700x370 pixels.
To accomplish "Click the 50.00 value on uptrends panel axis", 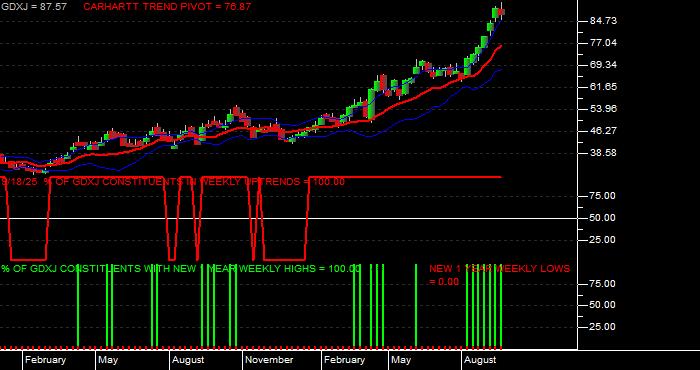I will point(603,218).
